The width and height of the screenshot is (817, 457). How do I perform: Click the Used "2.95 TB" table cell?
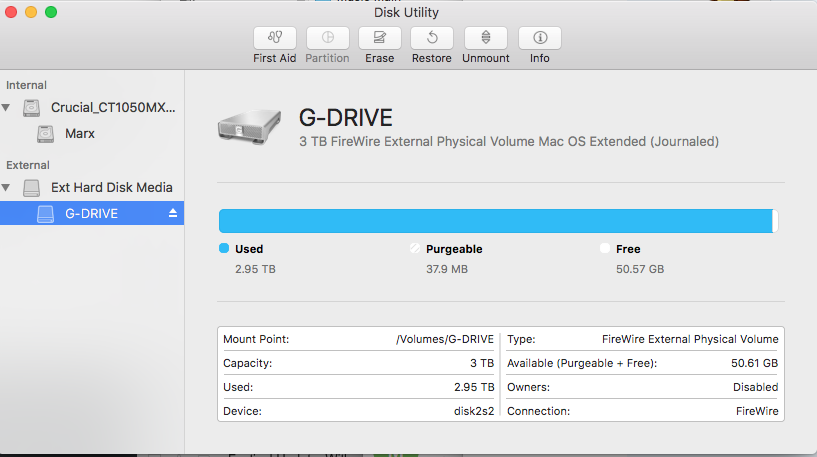474,387
